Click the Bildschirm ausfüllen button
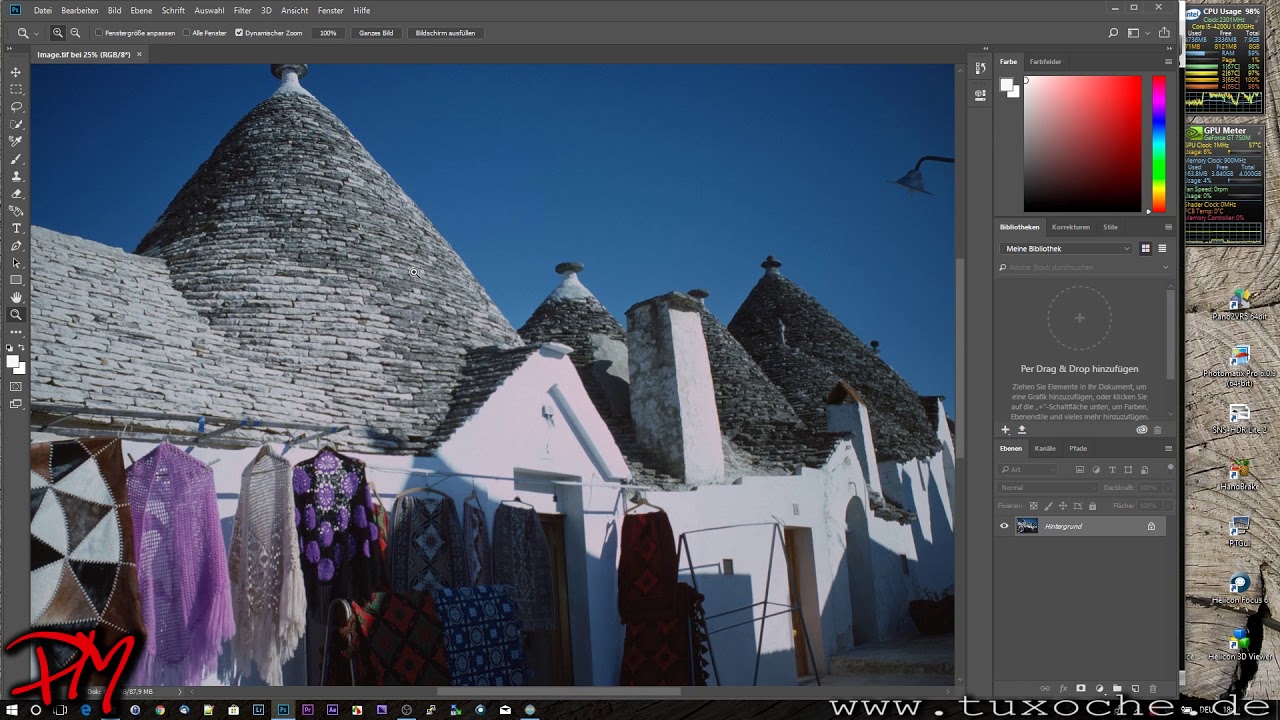The height and width of the screenshot is (720, 1280). coord(445,33)
